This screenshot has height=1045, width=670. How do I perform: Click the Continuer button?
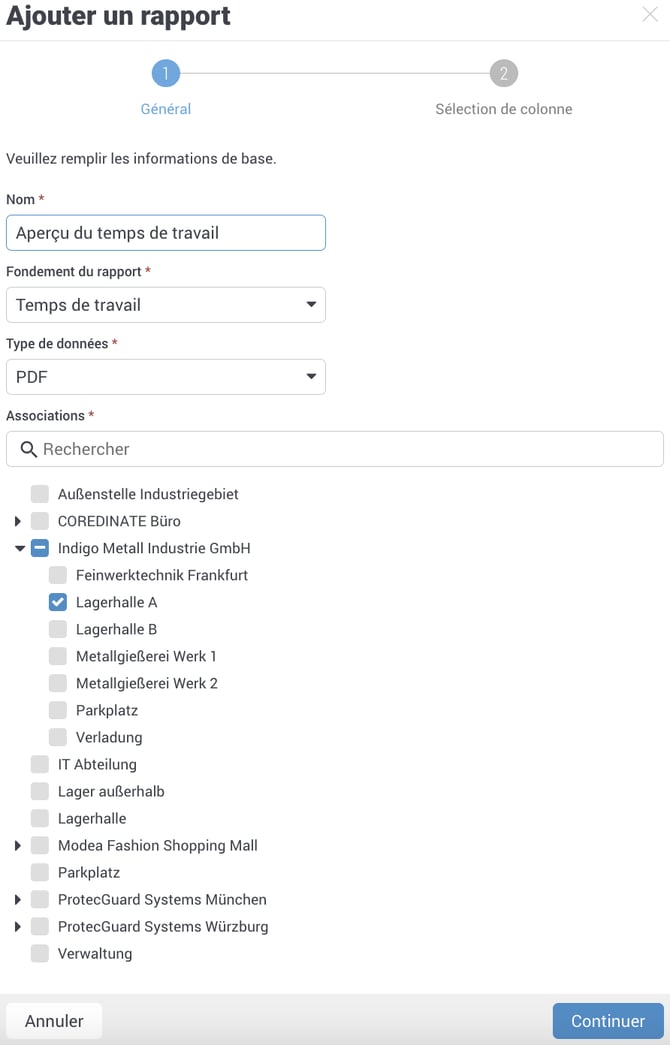(x=607, y=1021)
